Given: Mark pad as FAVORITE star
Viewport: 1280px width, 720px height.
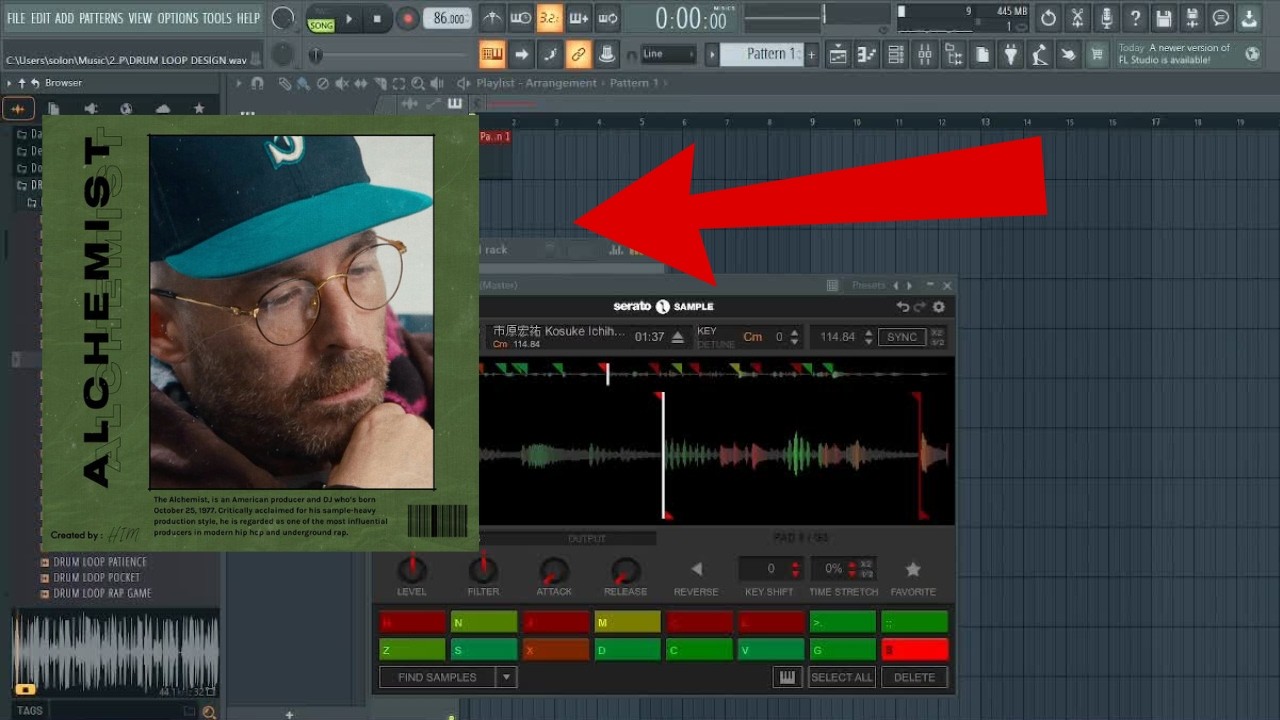Looking at the screenshot, I should point(913,569).
